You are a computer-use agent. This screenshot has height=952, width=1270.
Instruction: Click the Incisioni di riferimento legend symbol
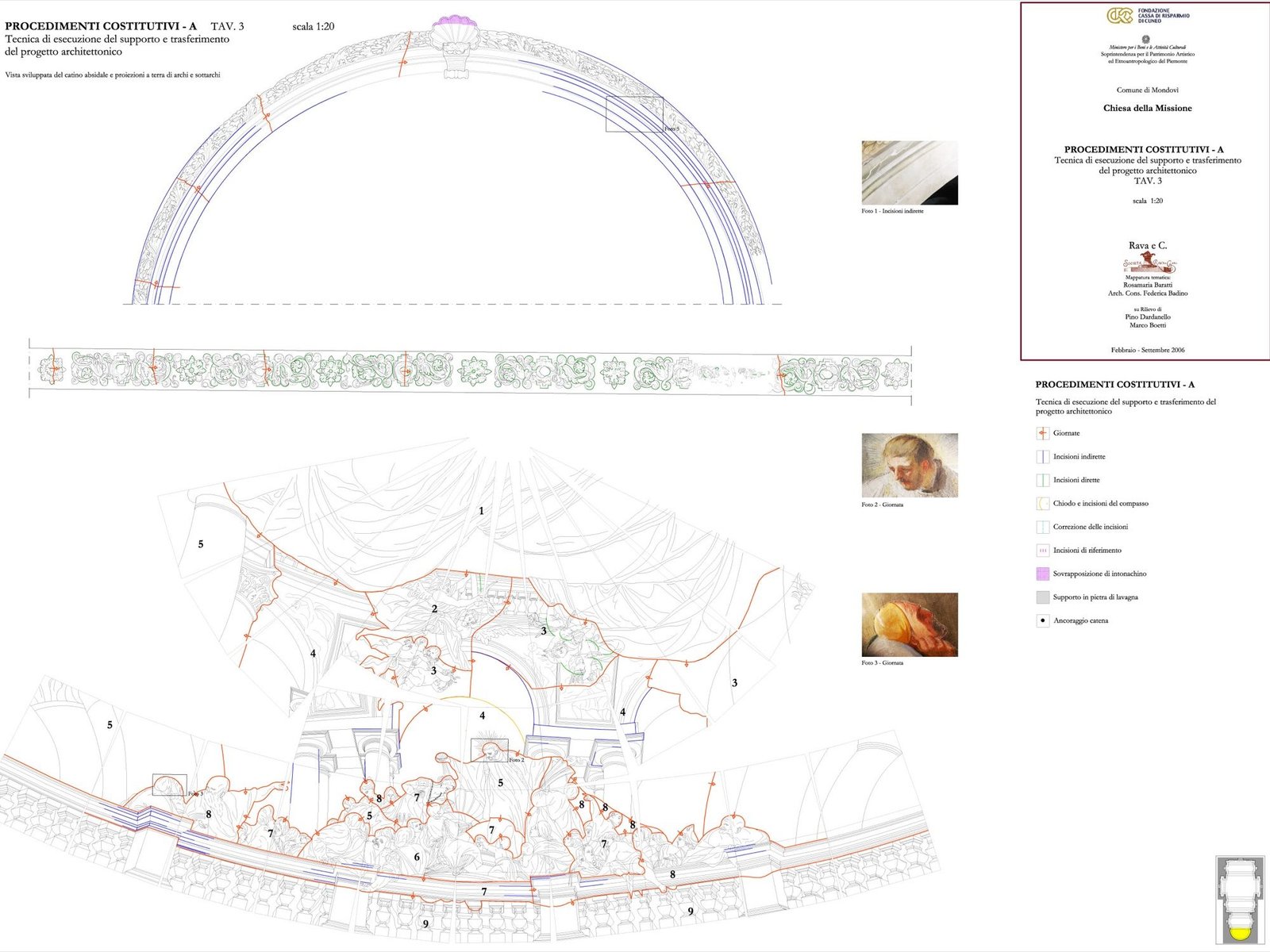[x=1043, y=551]
